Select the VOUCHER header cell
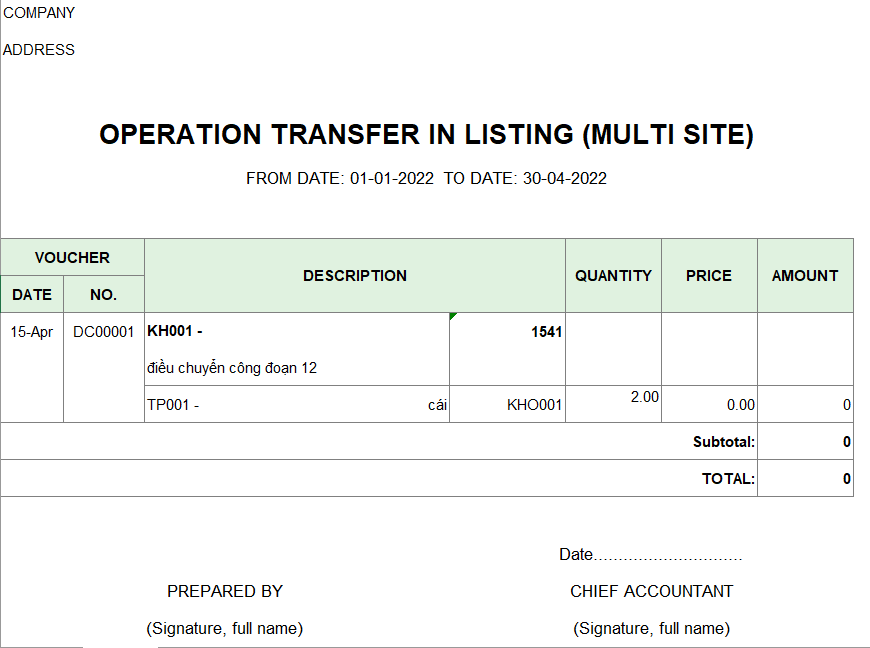870x648 pixels. point(72,257)
